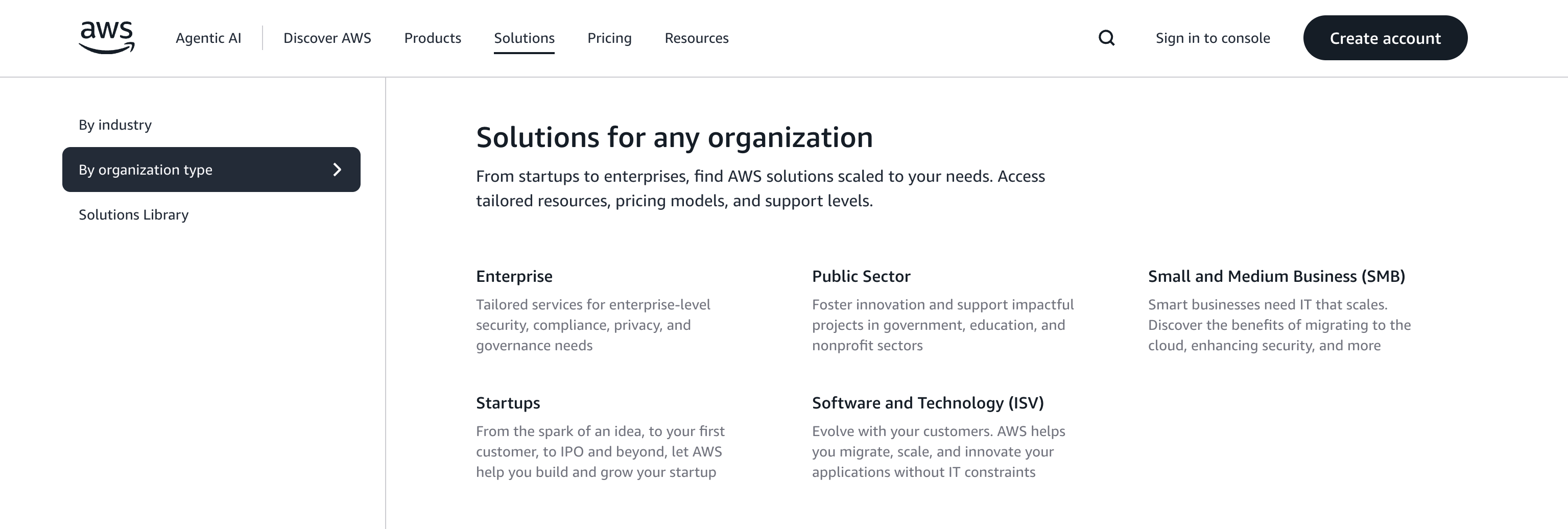
Task: Open the search magnifier icon
Action: [1106, 38]
